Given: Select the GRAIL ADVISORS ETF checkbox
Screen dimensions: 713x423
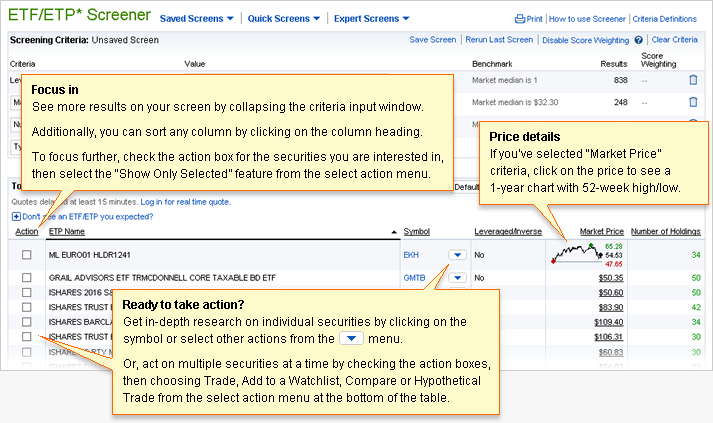Looking at the screenshot, I should point(27,277).
